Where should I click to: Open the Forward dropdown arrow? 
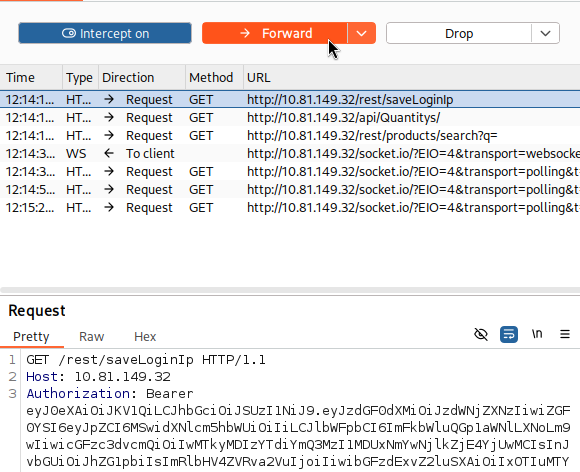(361, 33)
